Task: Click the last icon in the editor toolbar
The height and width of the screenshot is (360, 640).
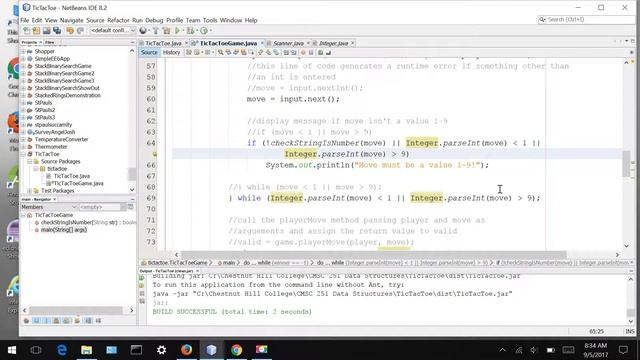Action: click(329, 52)
